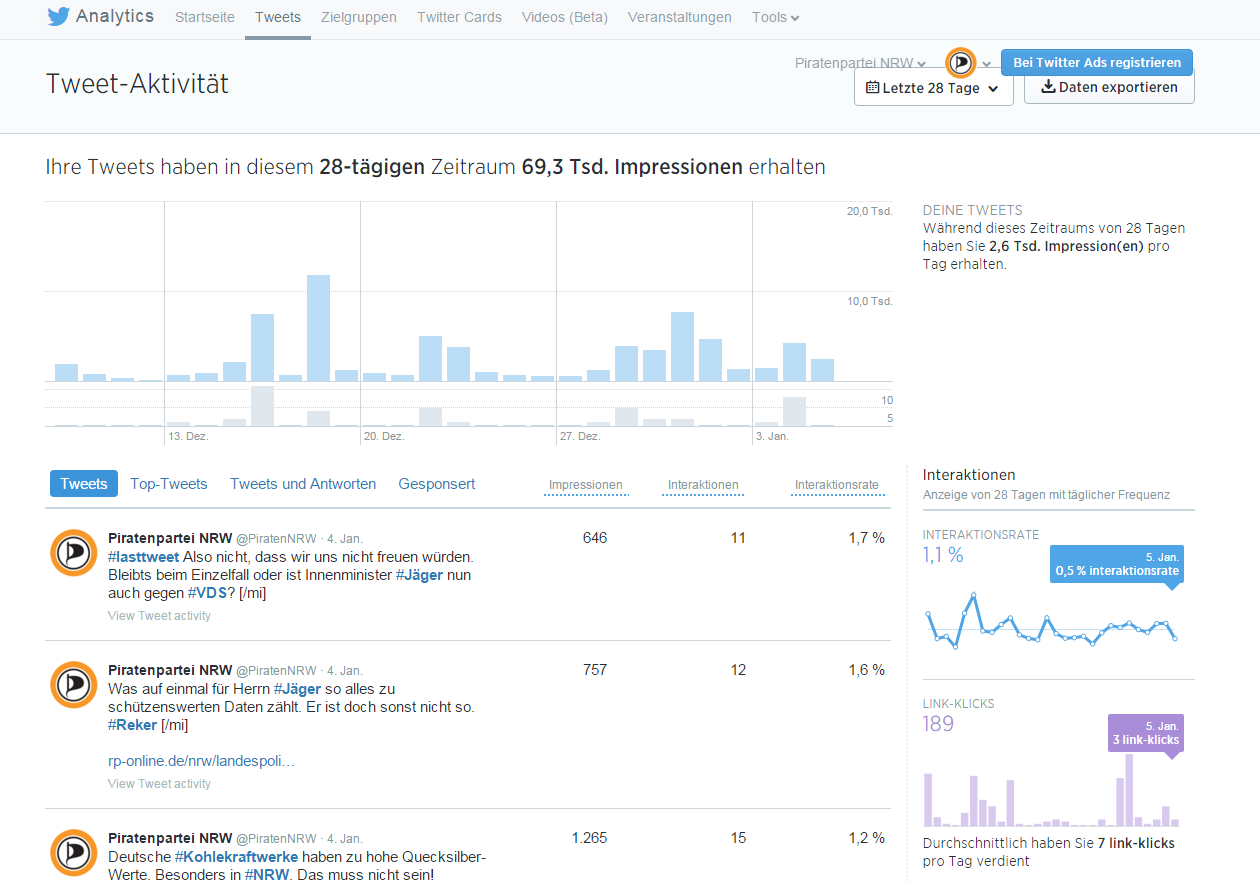Click the 13. Dez. axis label
The height and width of the screenshot is (882, 1260).
(x=188, y=437)
